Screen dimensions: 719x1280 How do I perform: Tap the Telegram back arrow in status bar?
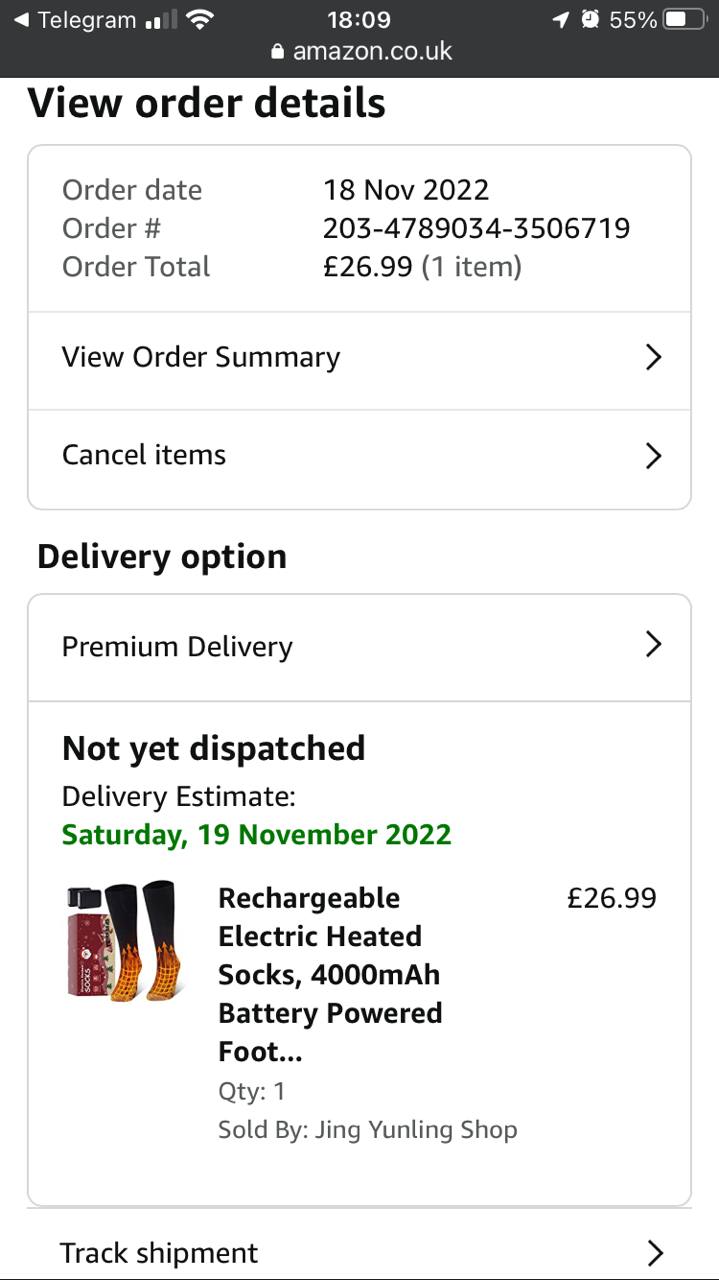click(20, 20)
